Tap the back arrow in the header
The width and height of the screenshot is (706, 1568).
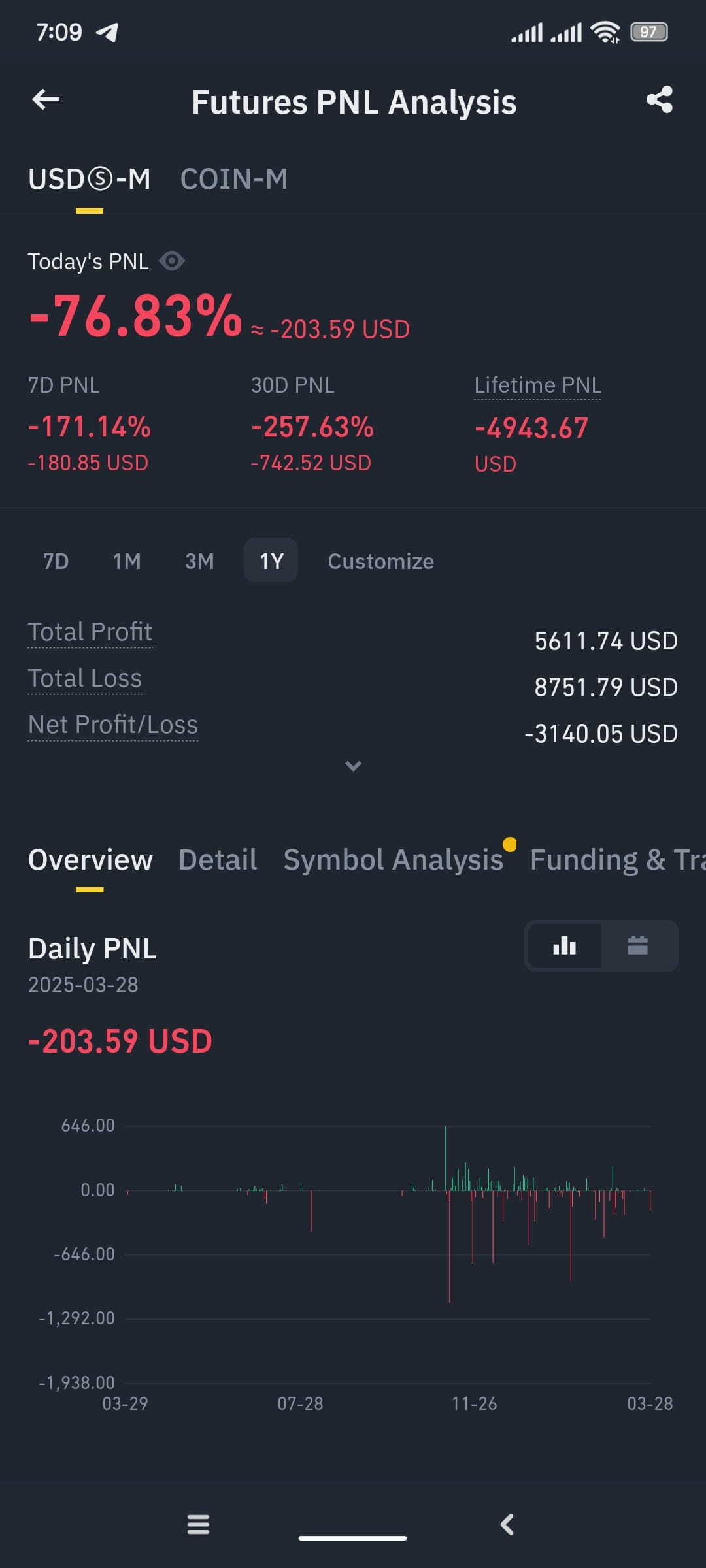(46, 100)
